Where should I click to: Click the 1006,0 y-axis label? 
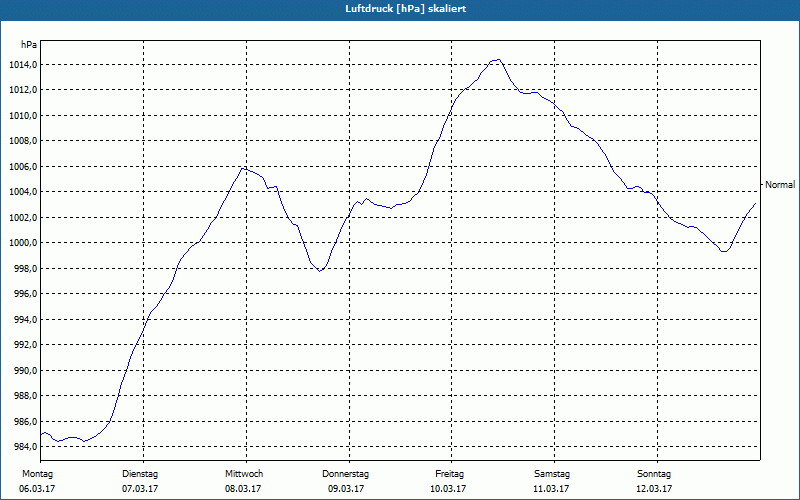23,167
